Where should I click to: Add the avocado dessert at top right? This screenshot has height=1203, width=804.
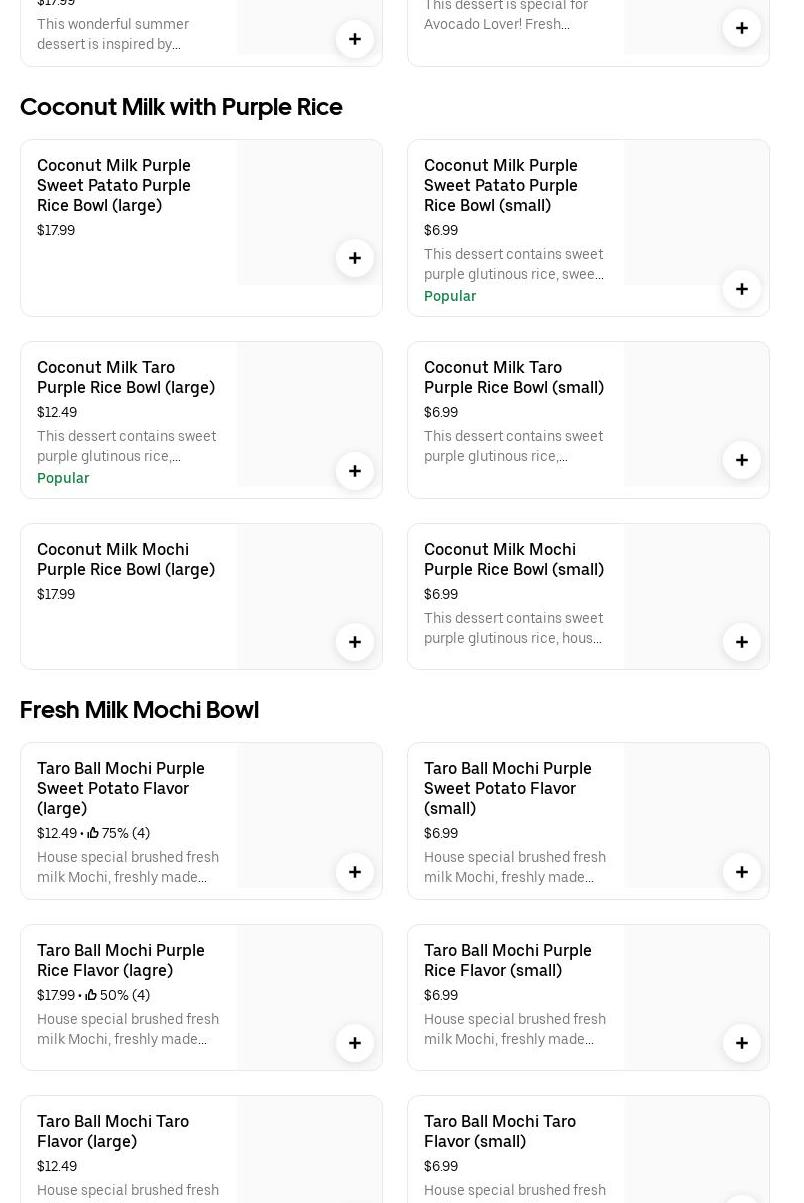(742, 28)
